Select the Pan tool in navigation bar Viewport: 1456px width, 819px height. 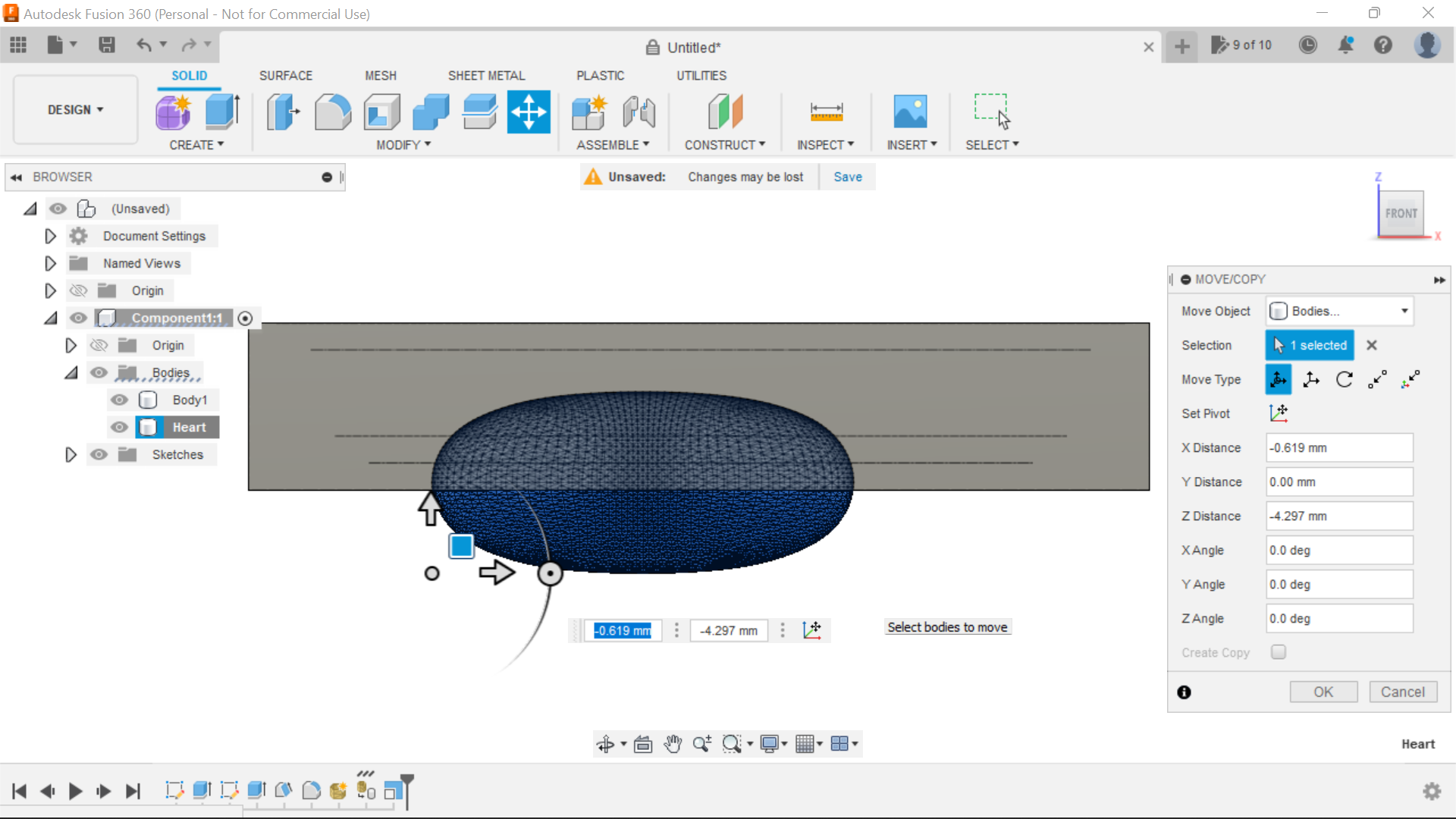pos(673,744)
